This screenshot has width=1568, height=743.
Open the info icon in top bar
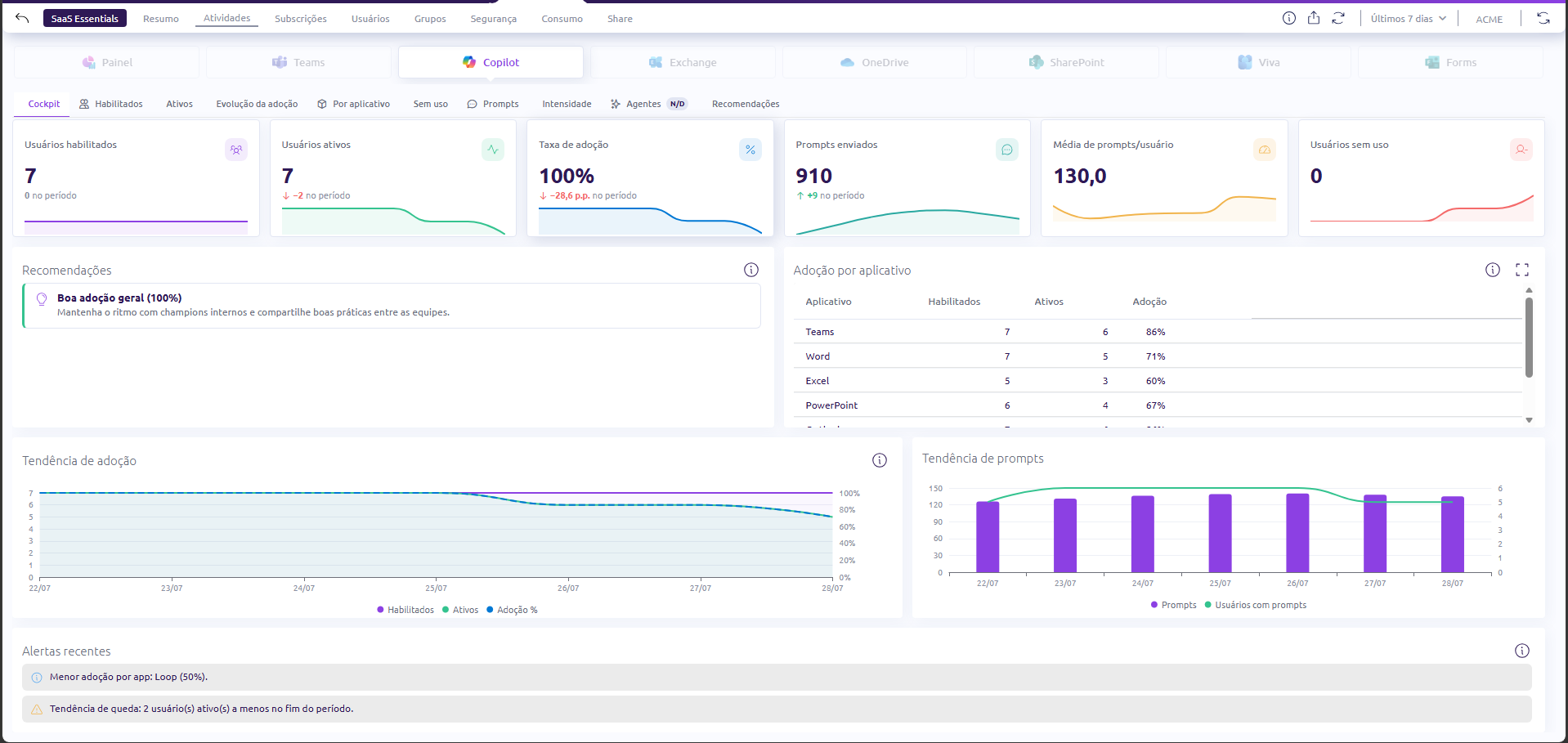click(1289, 18)
